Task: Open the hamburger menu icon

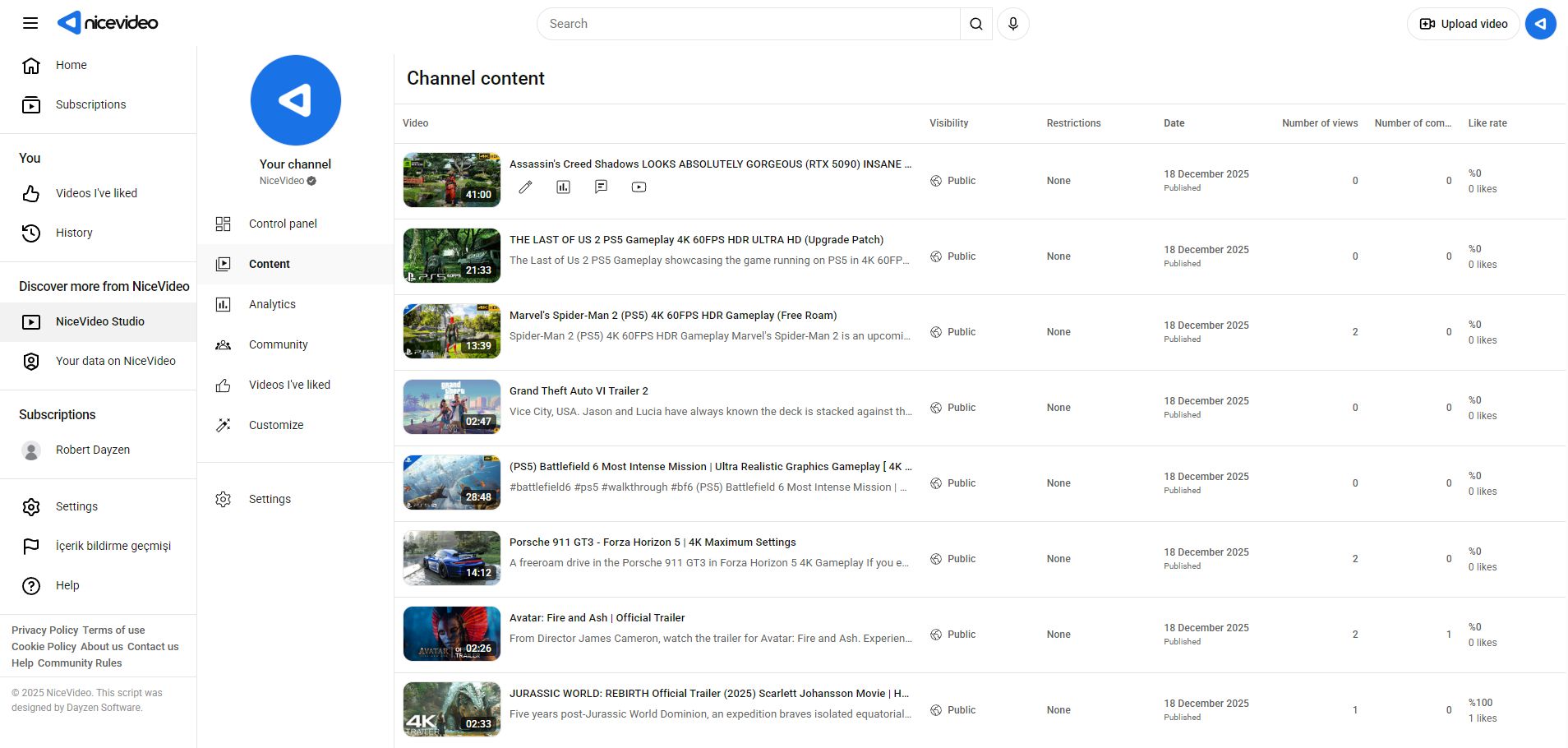Action: (30, 23)
